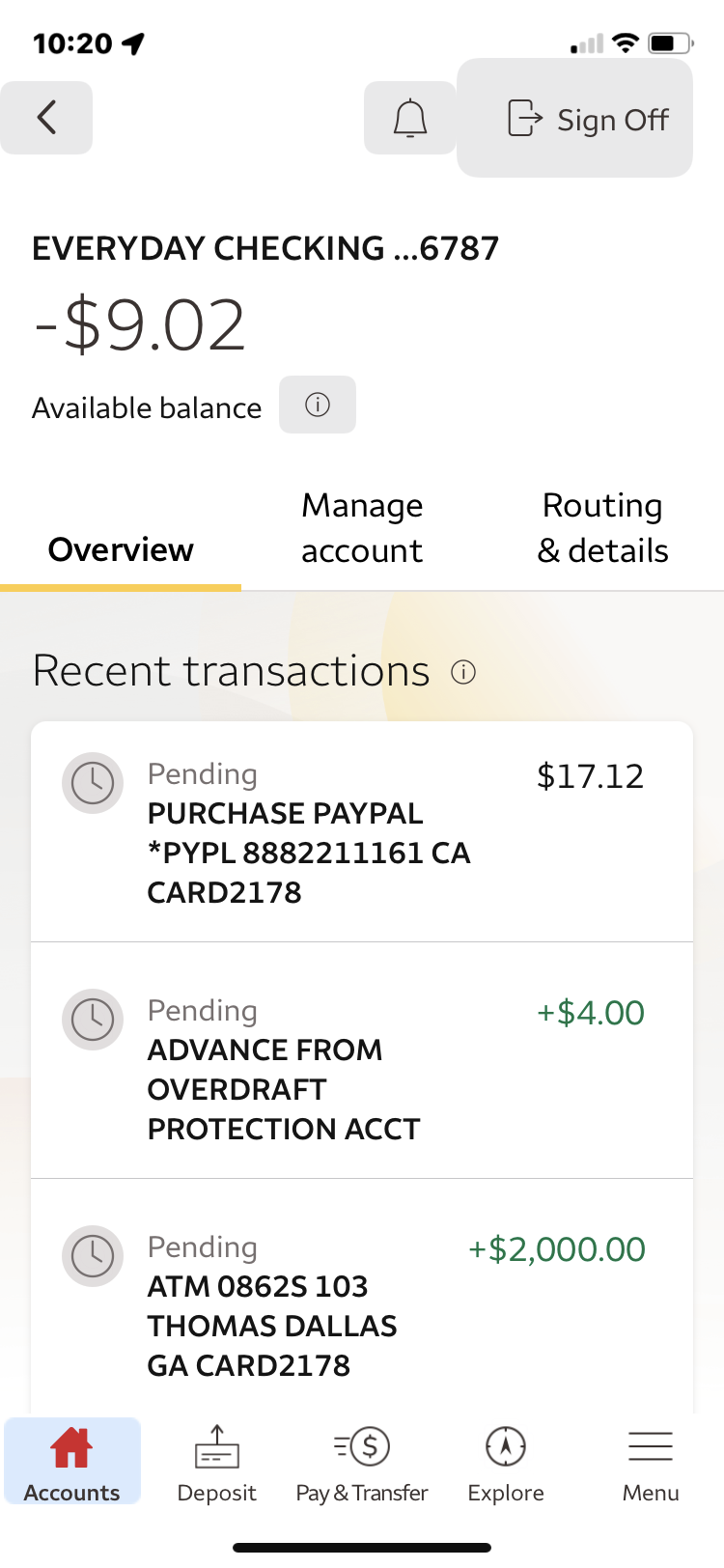The height and width of the screenshot is (1568, 724).
Task: Open Explore compass in bottom navigation
Action: coord(506,1462)
